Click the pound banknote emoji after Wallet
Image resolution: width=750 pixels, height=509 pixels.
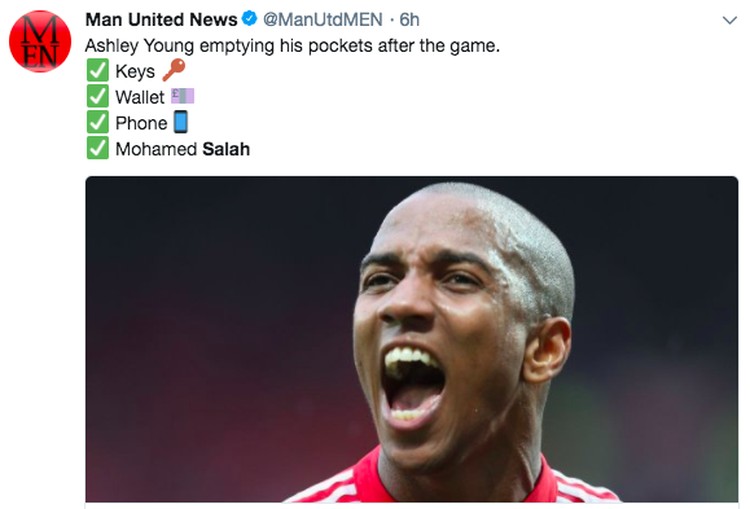pos(182,96)
